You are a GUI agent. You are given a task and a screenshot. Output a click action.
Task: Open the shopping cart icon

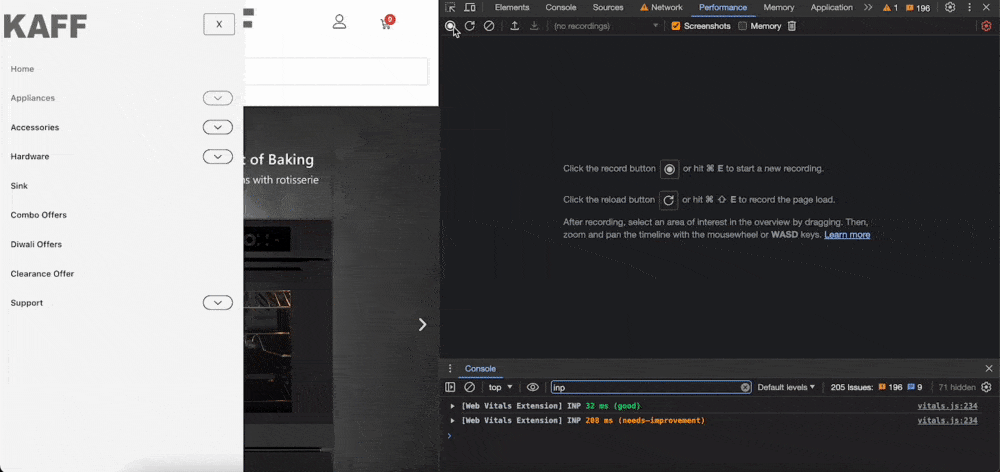pos(386,24)
